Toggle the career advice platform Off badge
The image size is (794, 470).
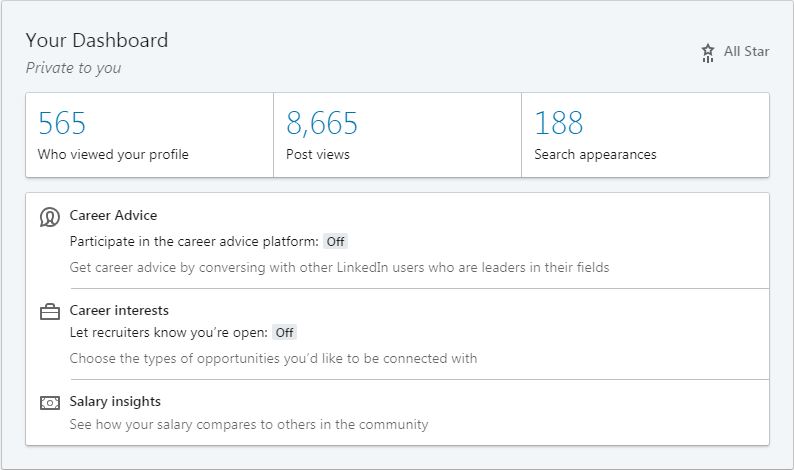pos(335,242)
